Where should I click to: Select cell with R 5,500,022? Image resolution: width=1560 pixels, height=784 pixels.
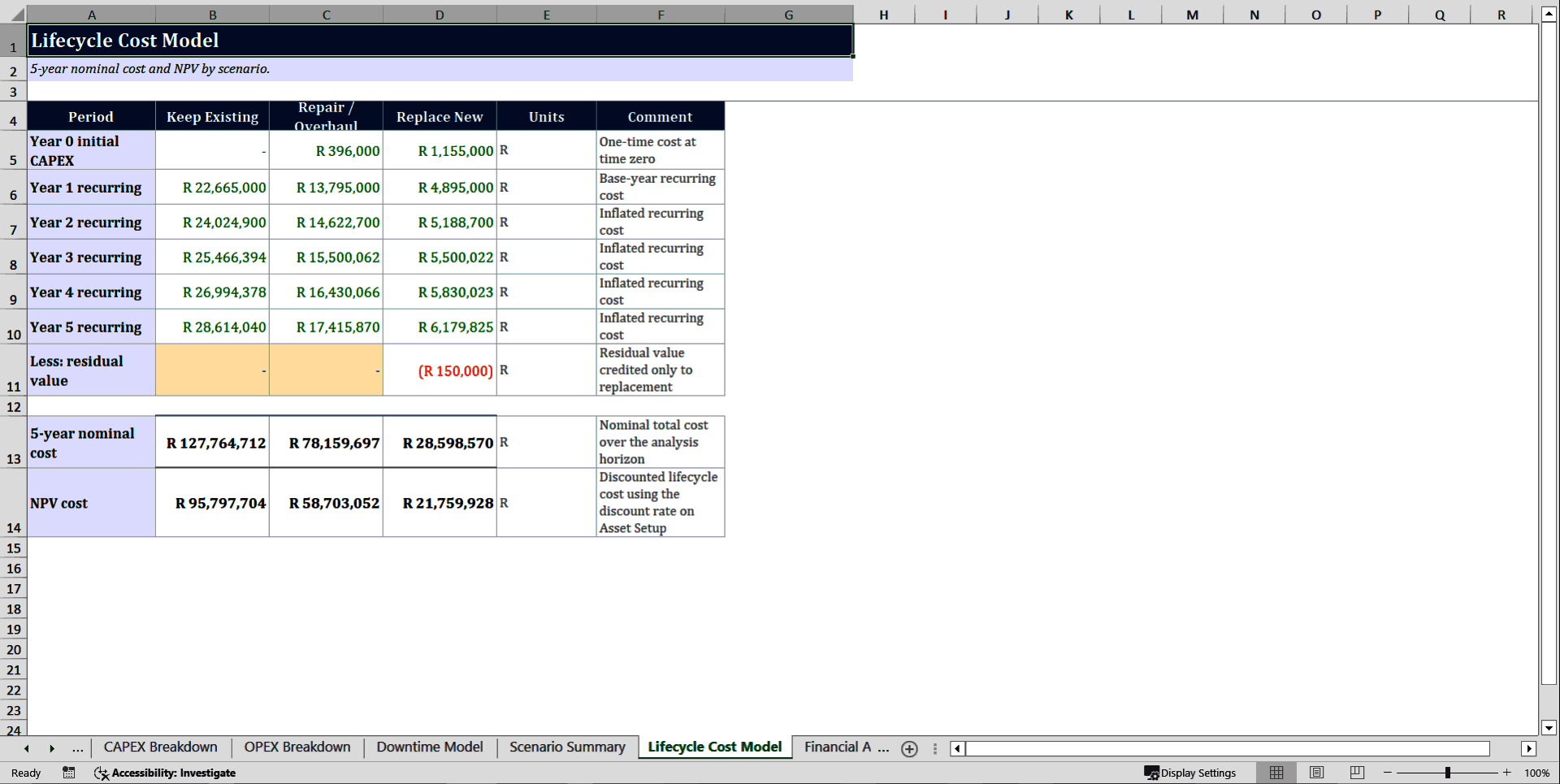coord(440,257)
